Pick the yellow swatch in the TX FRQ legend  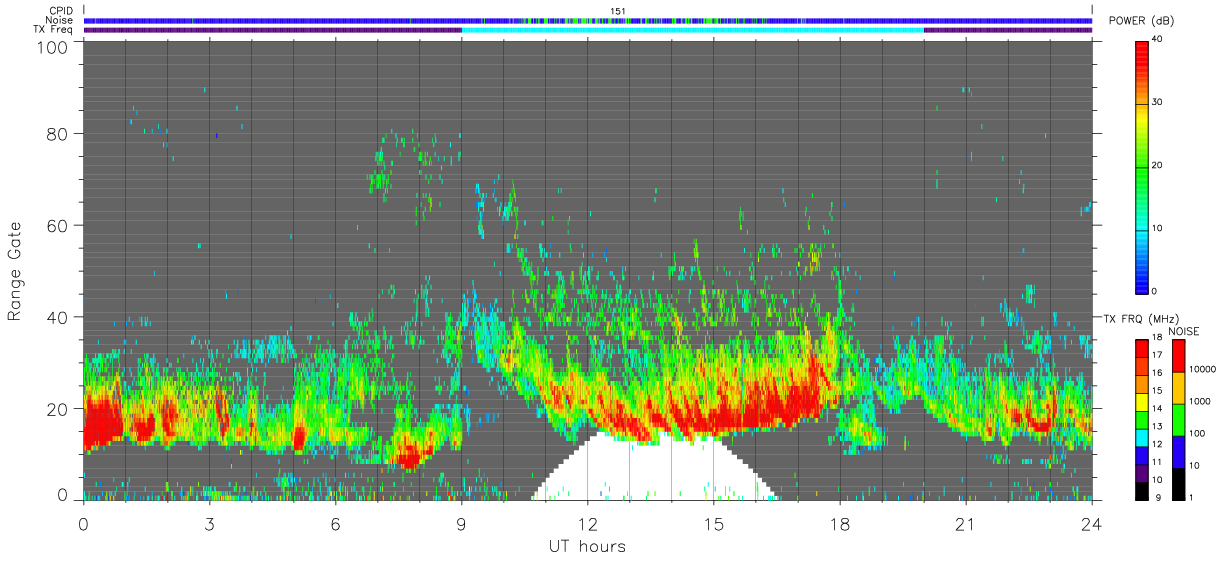coord(1142,402)
